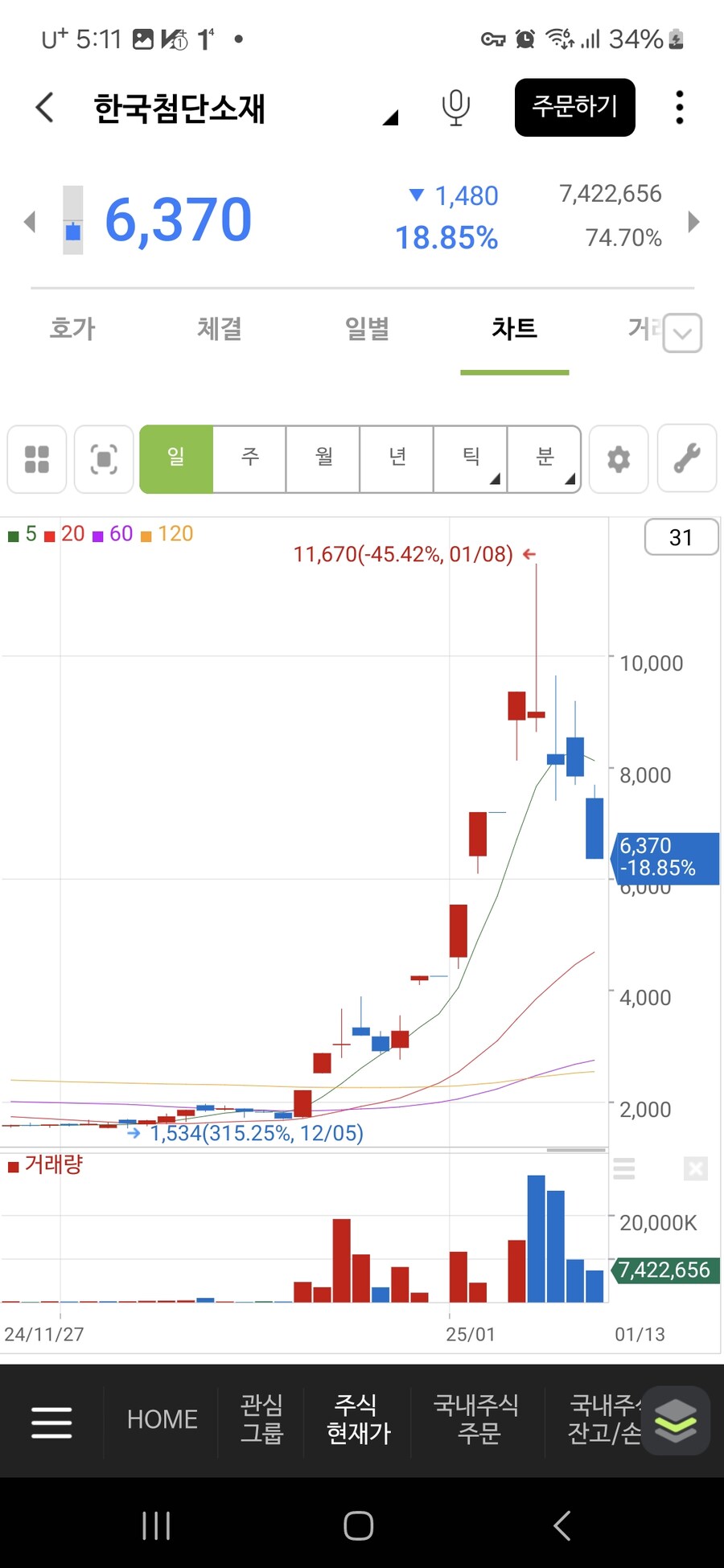Switch to the 일별 tab
Screen dimensions: 724x1568
(x=367, y=328)
